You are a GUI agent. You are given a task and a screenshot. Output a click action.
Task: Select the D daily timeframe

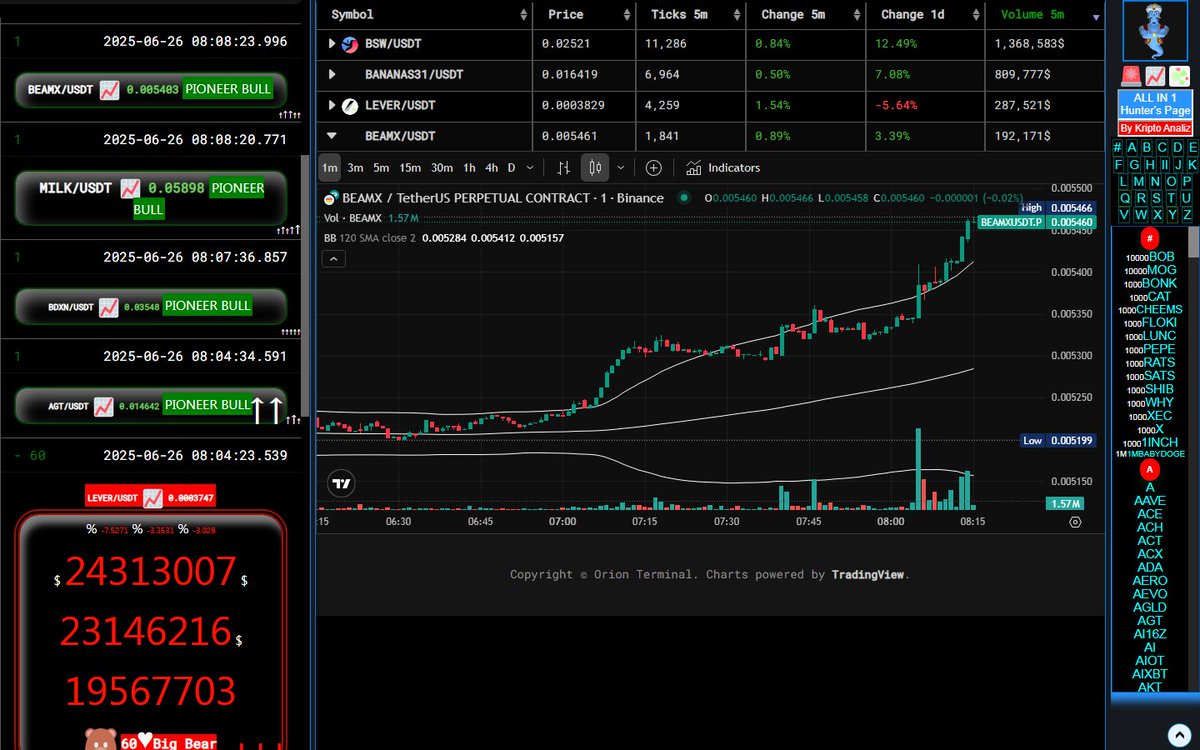(511, 168)
